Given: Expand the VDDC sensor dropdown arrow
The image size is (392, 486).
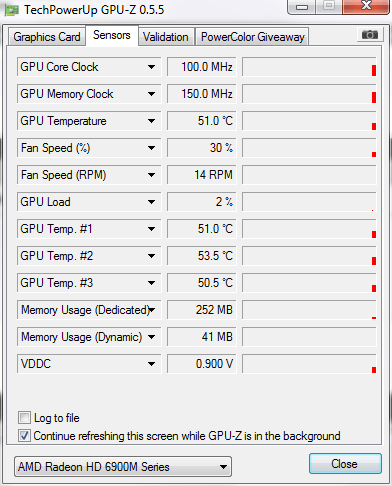Looking at the screenshot, I should 151,364.
